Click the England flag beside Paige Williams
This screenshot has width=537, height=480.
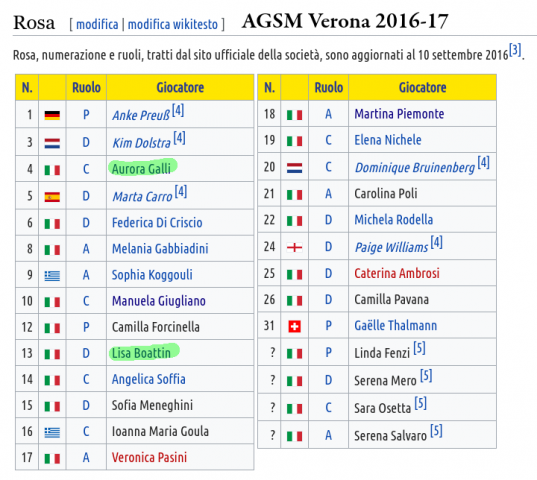pos(294,247)
